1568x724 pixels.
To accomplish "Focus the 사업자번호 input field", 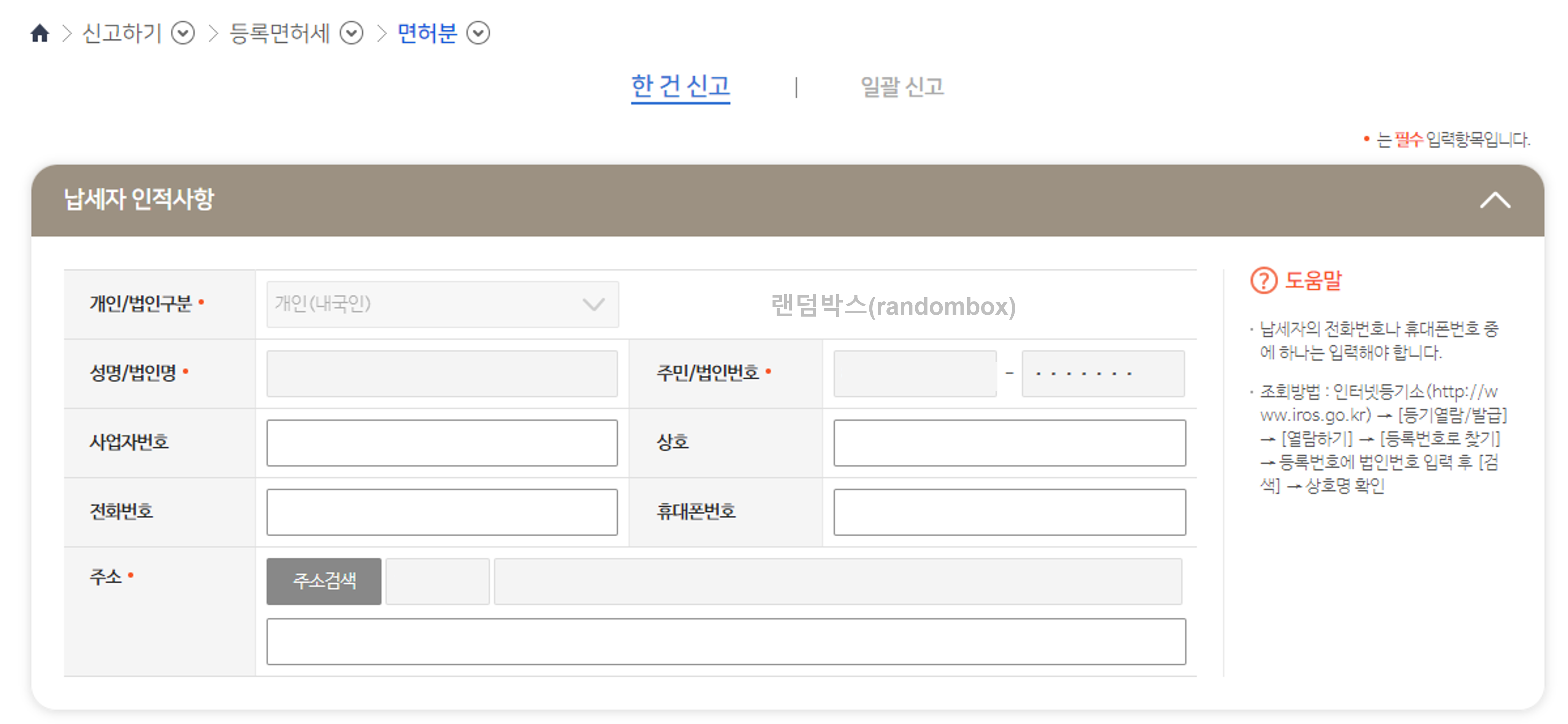I will [442, 442].
